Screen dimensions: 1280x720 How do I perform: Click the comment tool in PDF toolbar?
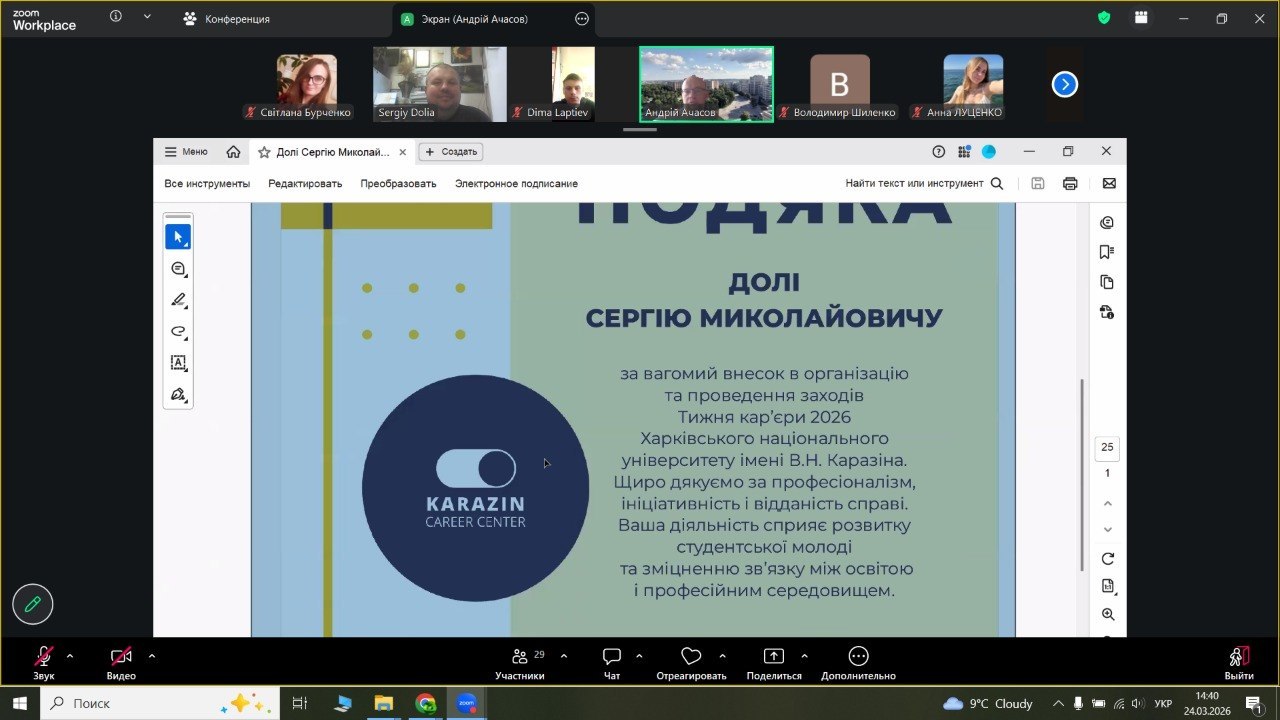coord(178,269)
